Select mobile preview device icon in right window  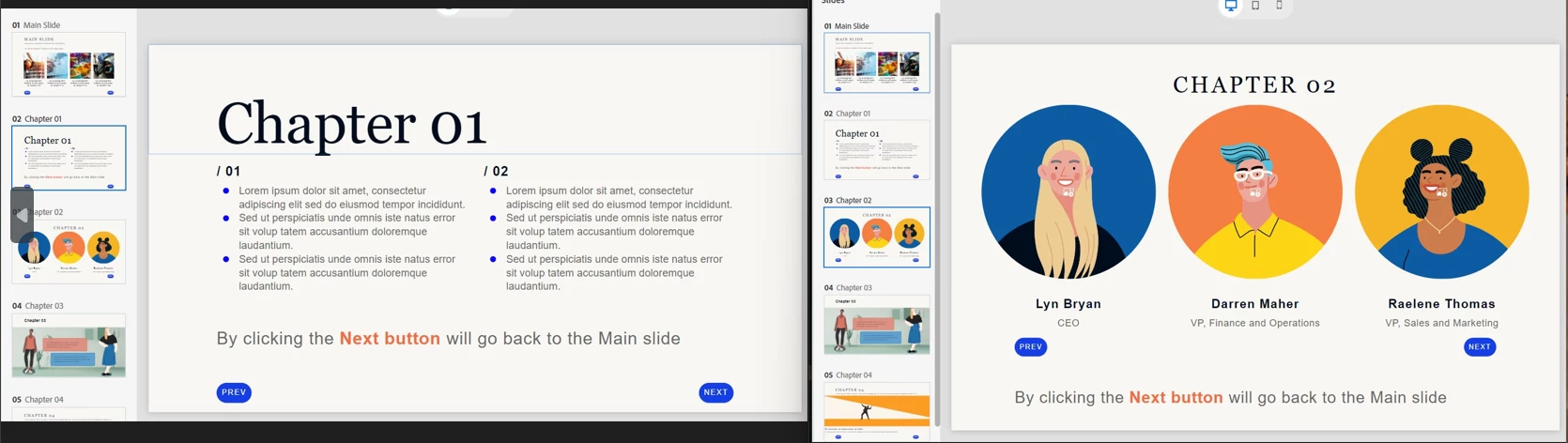tap(1279, 6)
